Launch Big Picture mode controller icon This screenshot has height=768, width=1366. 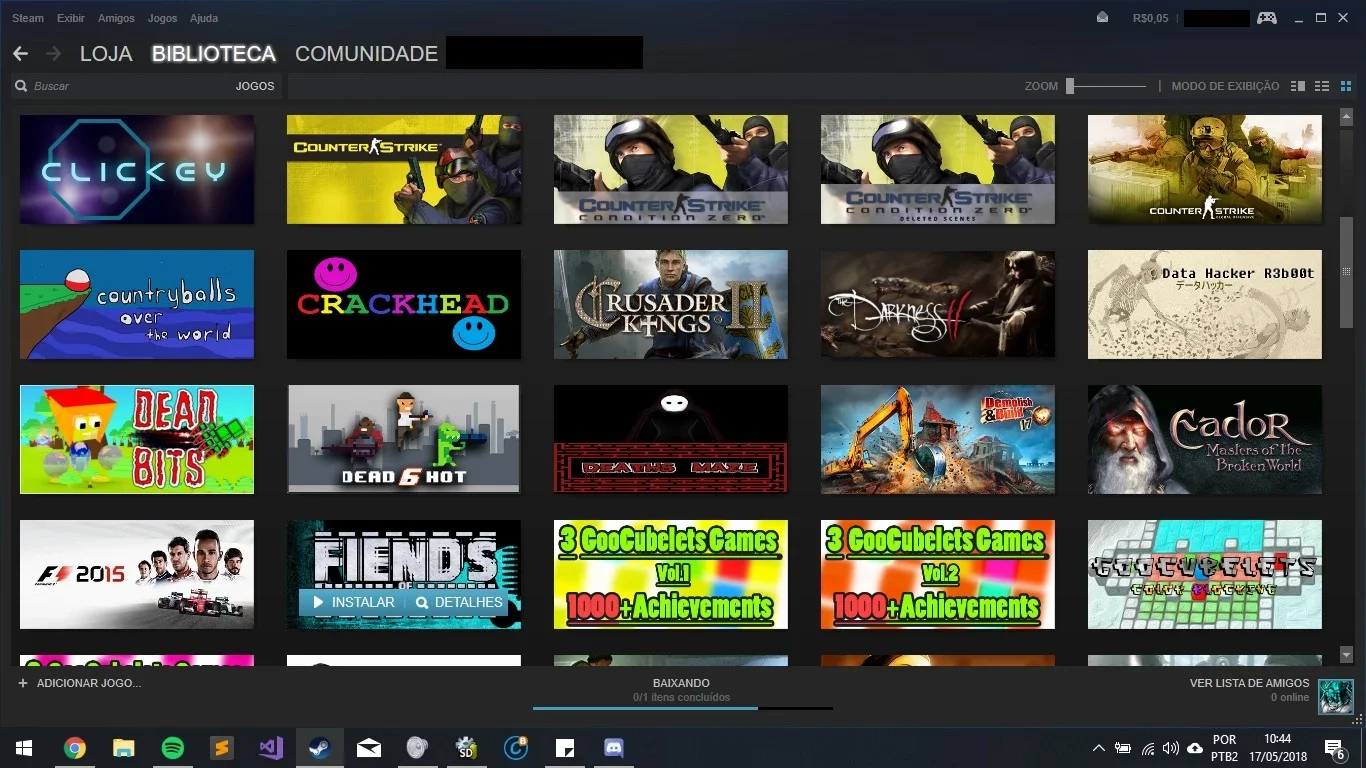coord(1267,18)
